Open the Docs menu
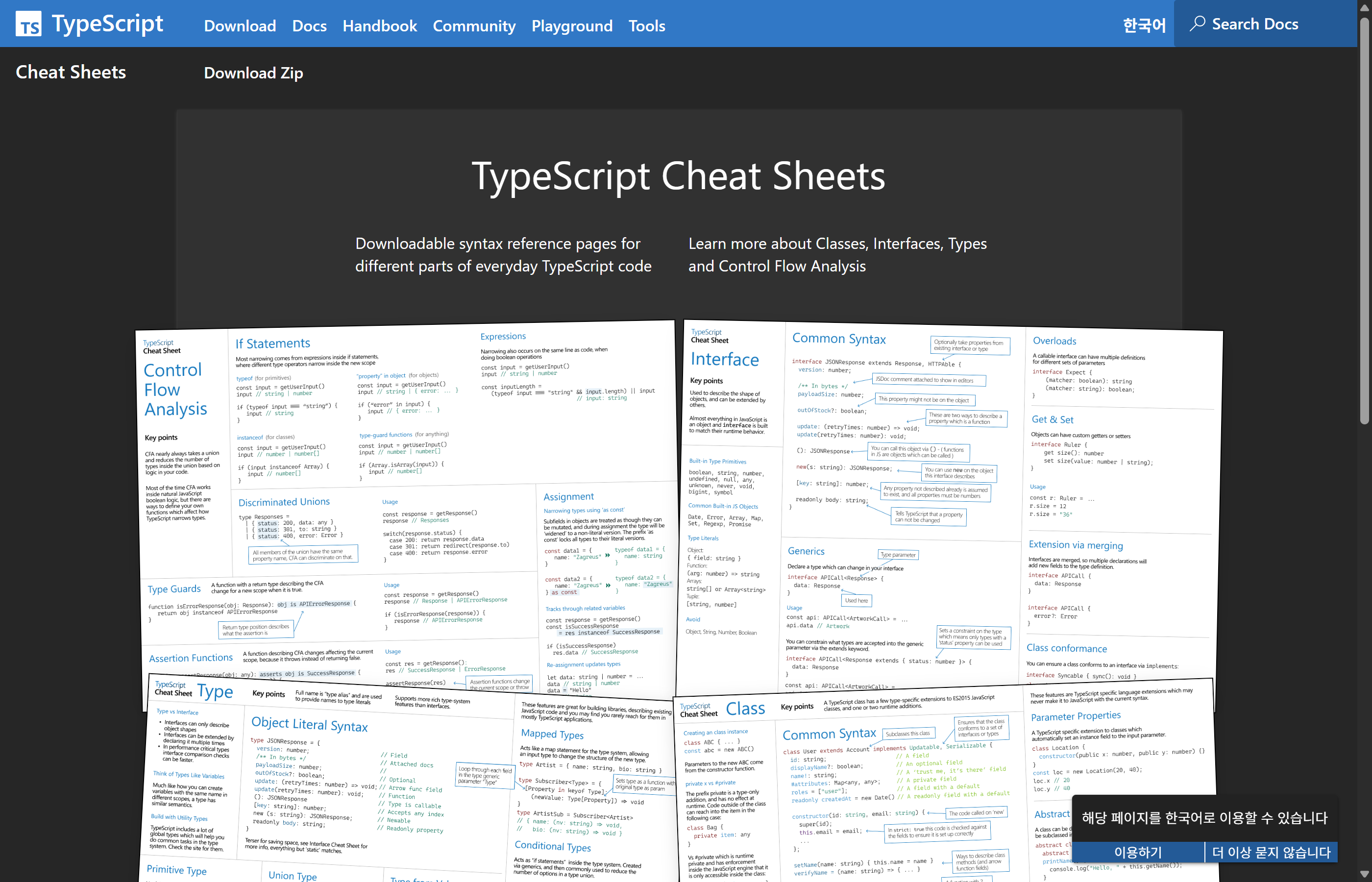Screen dimensions: 1372x882 click(x=309, y=26)
